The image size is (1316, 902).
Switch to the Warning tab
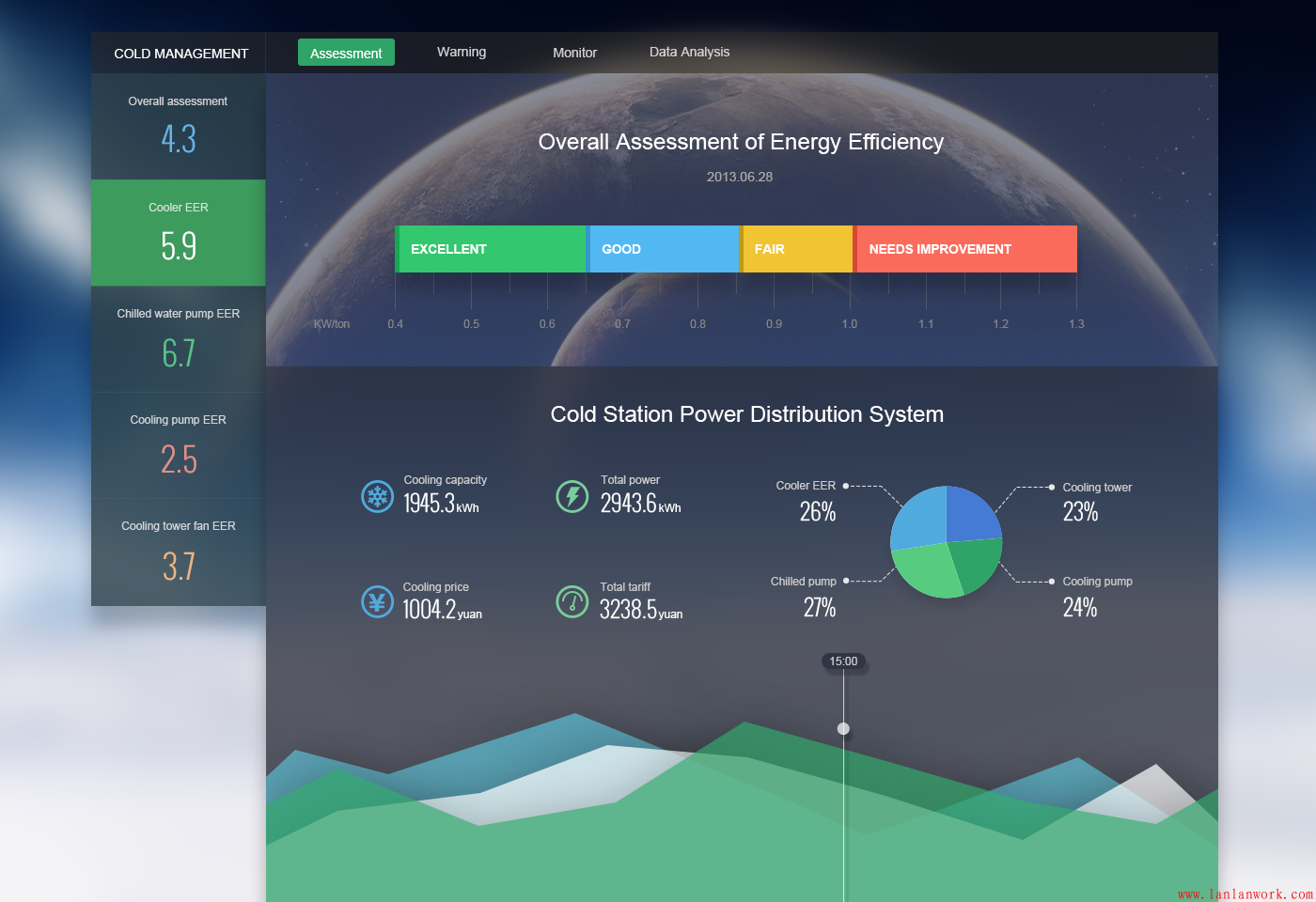pyautogui.click(x=462, y=53)
